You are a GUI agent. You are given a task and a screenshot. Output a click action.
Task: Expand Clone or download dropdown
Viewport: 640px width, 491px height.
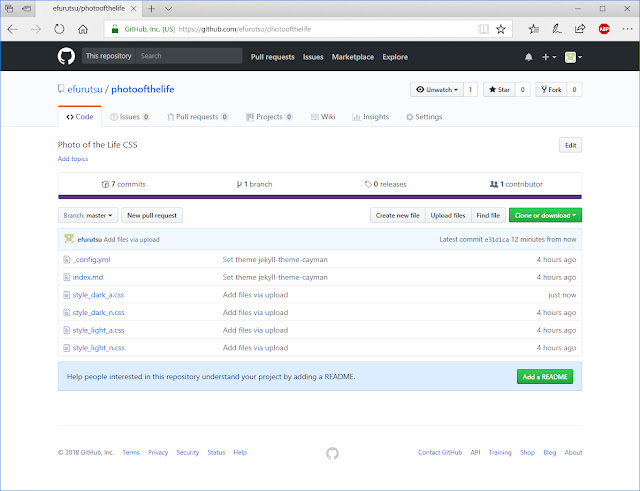click(545, 216)
